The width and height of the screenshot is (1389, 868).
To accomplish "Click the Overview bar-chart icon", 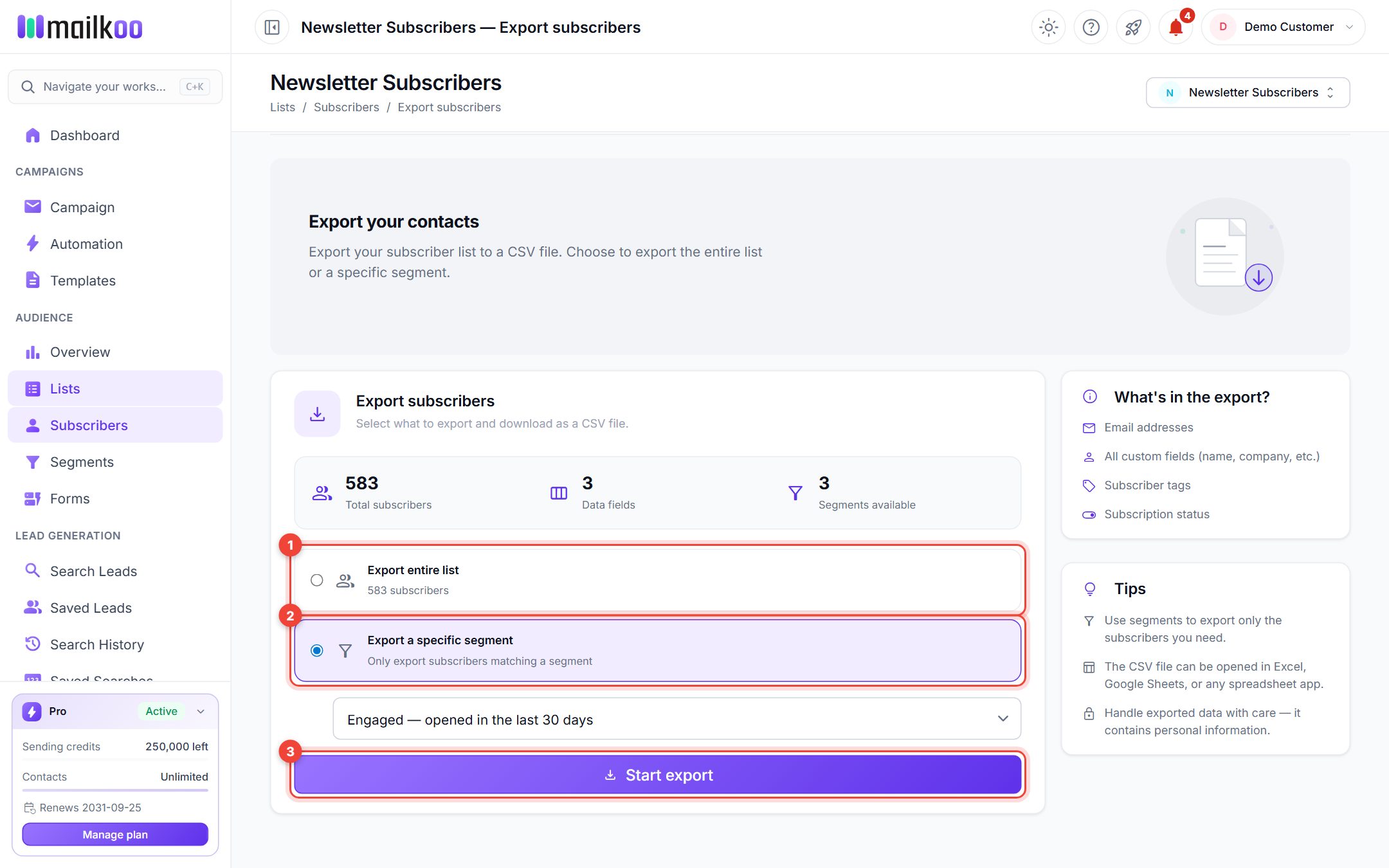I will (32, 352).
